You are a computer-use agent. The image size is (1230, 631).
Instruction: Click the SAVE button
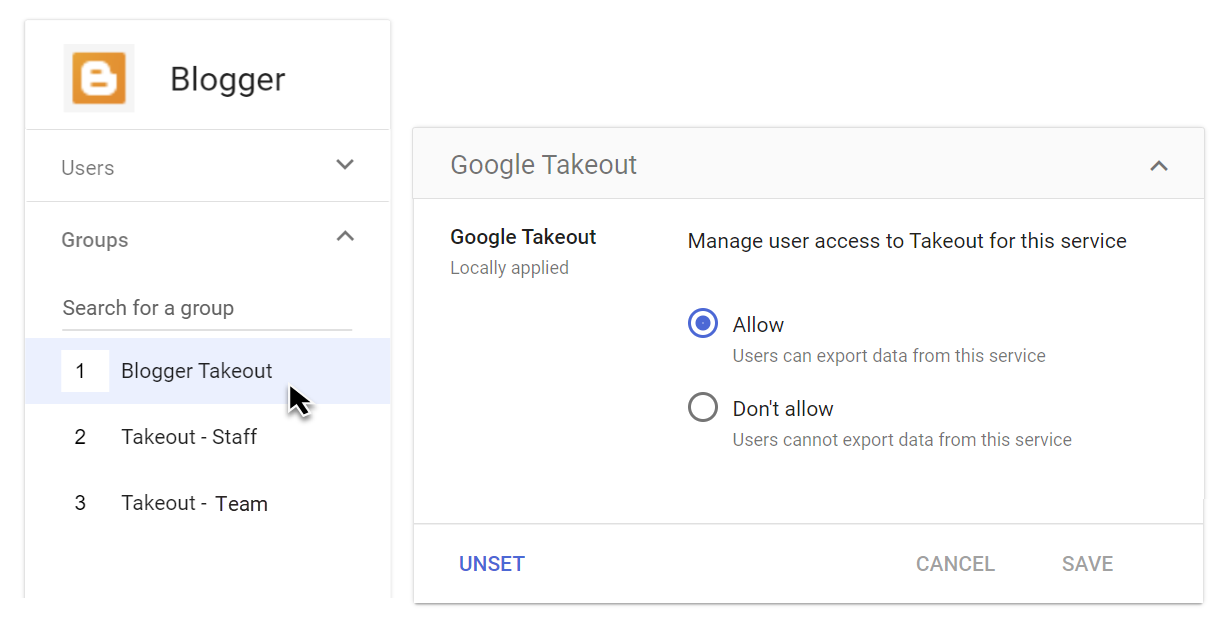[1087, 564]
